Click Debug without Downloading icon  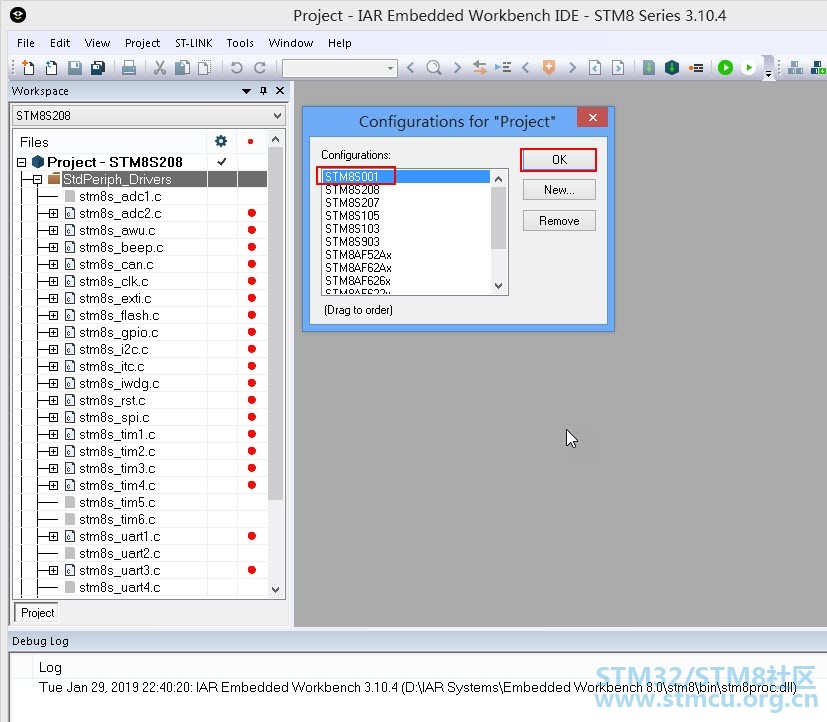[748, 68]
